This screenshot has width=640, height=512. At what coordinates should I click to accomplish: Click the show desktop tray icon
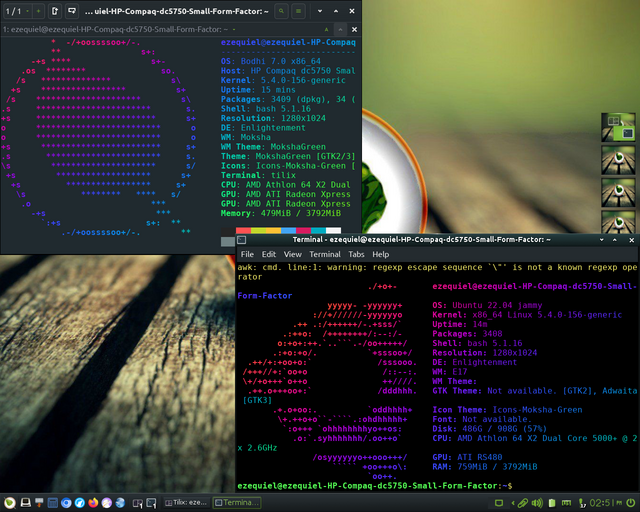tap(499, 503)
